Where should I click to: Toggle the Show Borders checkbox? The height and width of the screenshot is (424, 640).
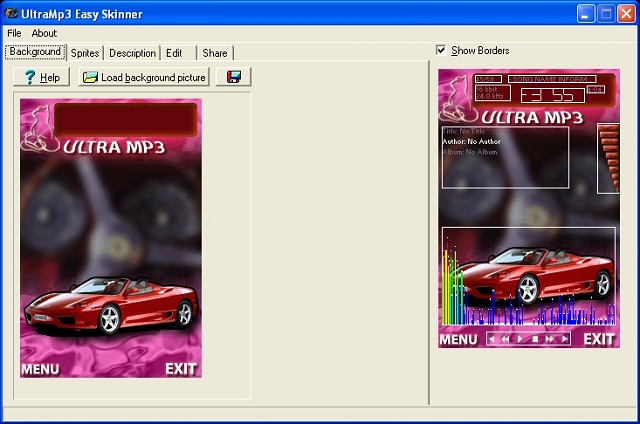pyautogui.click(x=441, y=50)
